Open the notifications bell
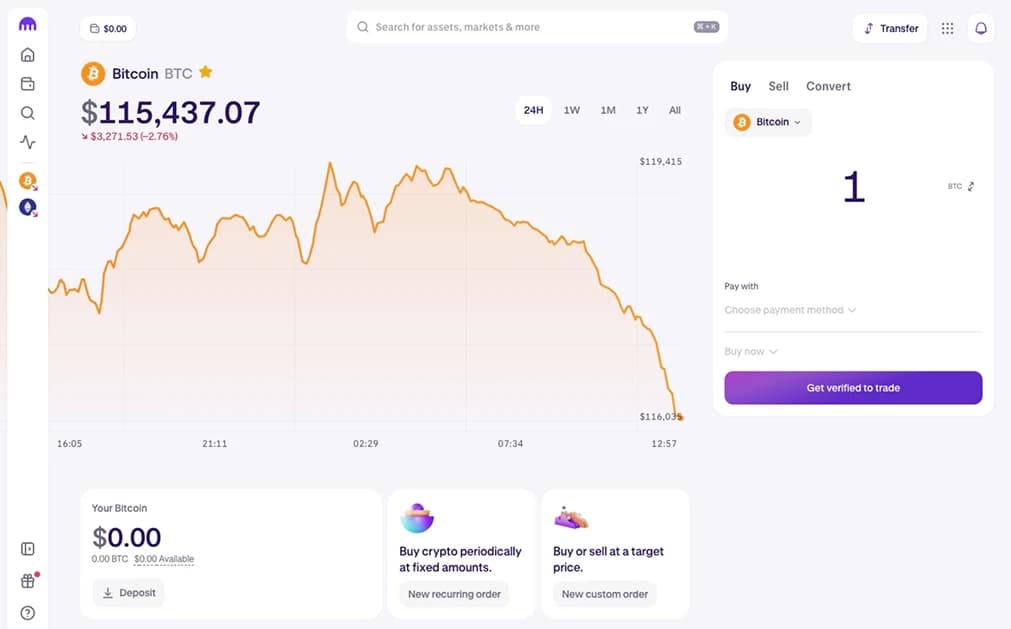The height and width of the screenshot is (629, 1011). tap(981, 28)
